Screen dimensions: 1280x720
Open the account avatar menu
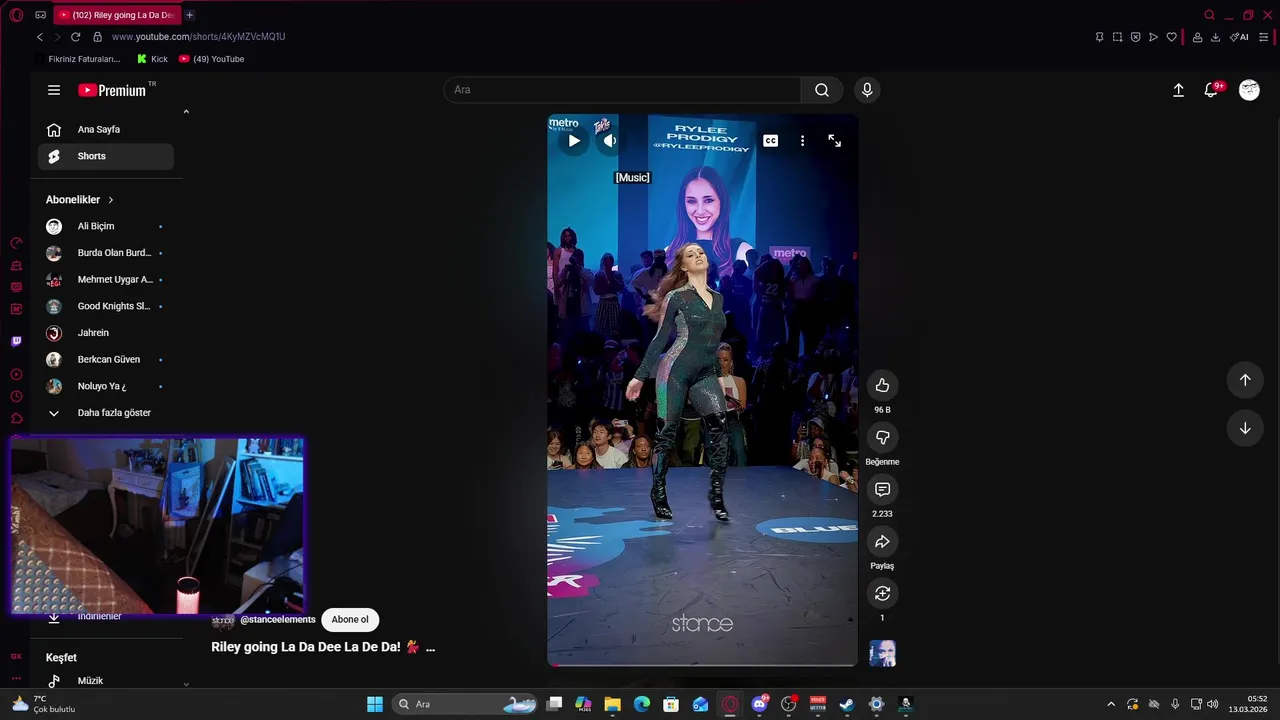point(1249,90)
